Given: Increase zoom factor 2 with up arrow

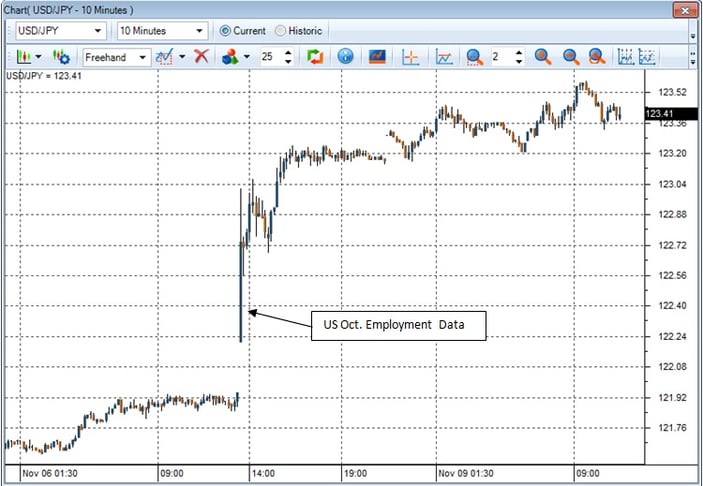Looking at the screenshot, I should point(519,53).
